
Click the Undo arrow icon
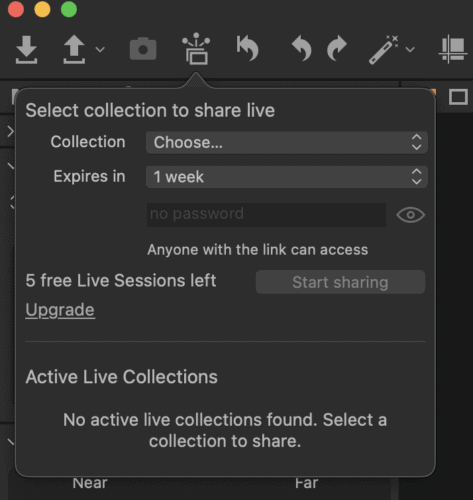(x=302, y=48)
